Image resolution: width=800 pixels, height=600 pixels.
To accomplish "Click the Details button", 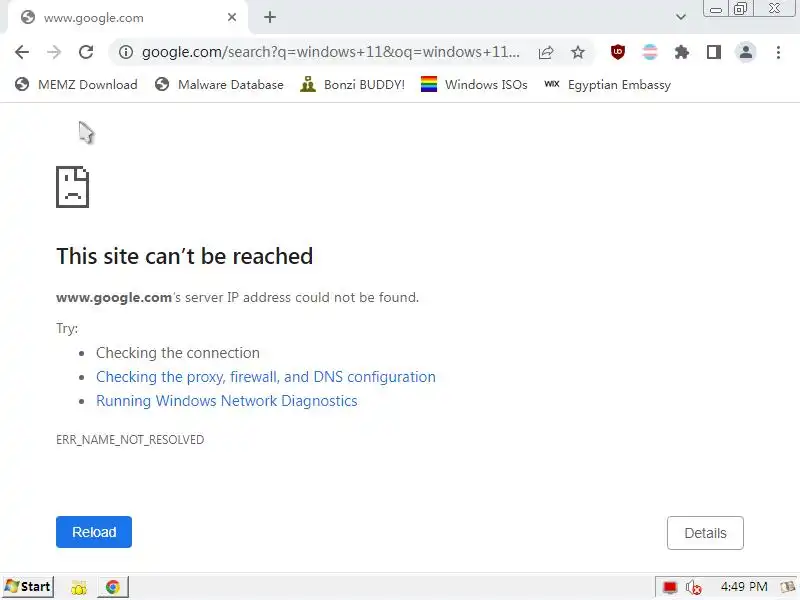I will coord(705,533).
